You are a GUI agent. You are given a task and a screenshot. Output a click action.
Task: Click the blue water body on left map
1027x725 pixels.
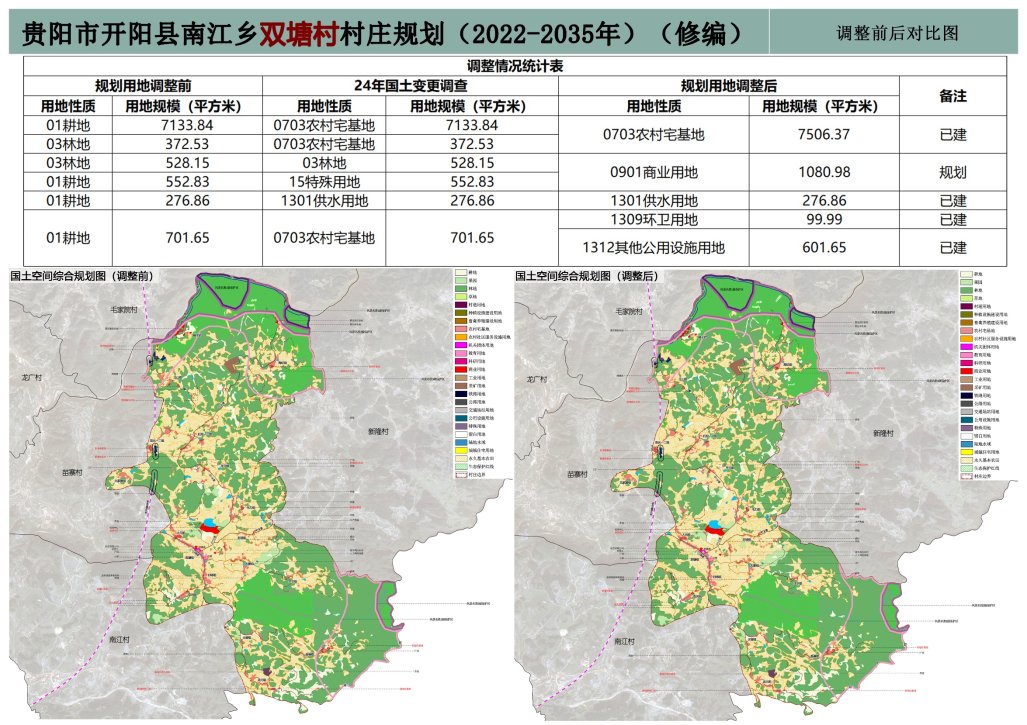click(x=210, y=523)
